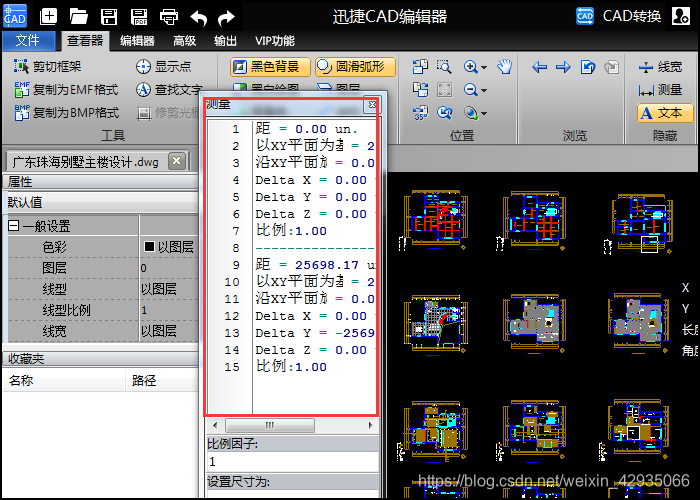Click the 线宽 property value 以图层
Screen dimensions: 700x500
[170, 331]
